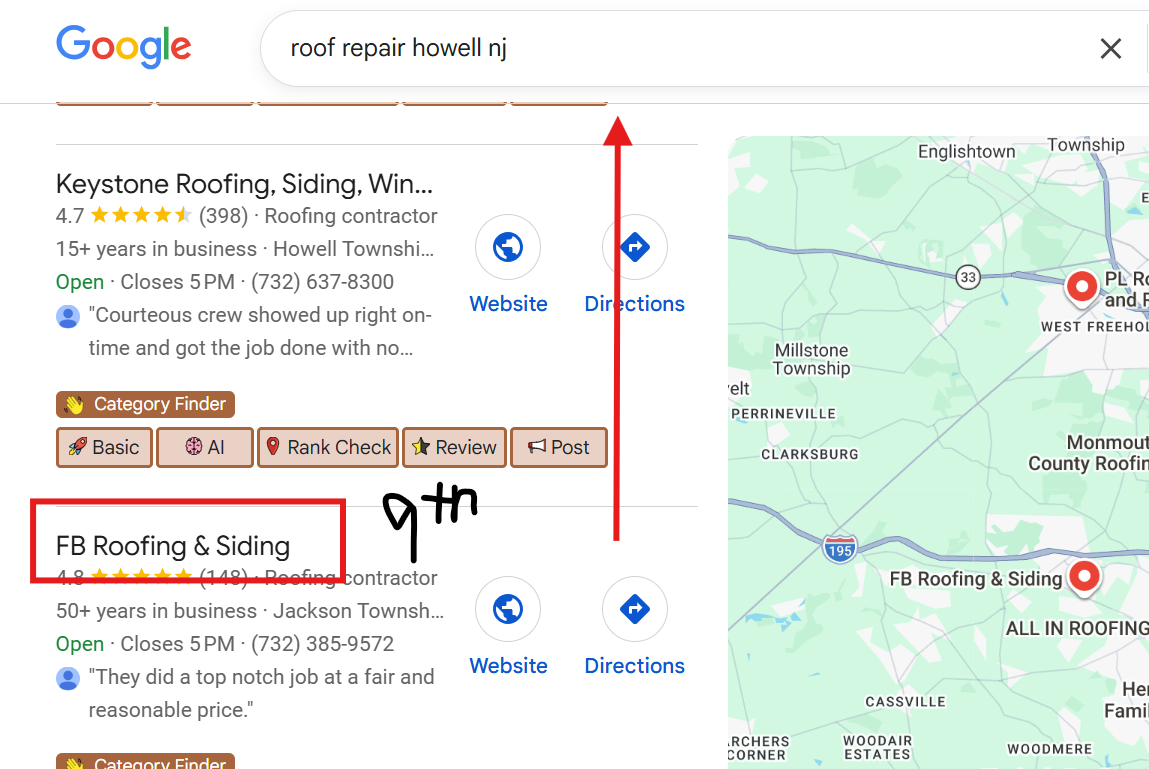Click Keystone Roofing directions arrow icon
This screenshot has height=769, width=1149.
tap(634, 247)
